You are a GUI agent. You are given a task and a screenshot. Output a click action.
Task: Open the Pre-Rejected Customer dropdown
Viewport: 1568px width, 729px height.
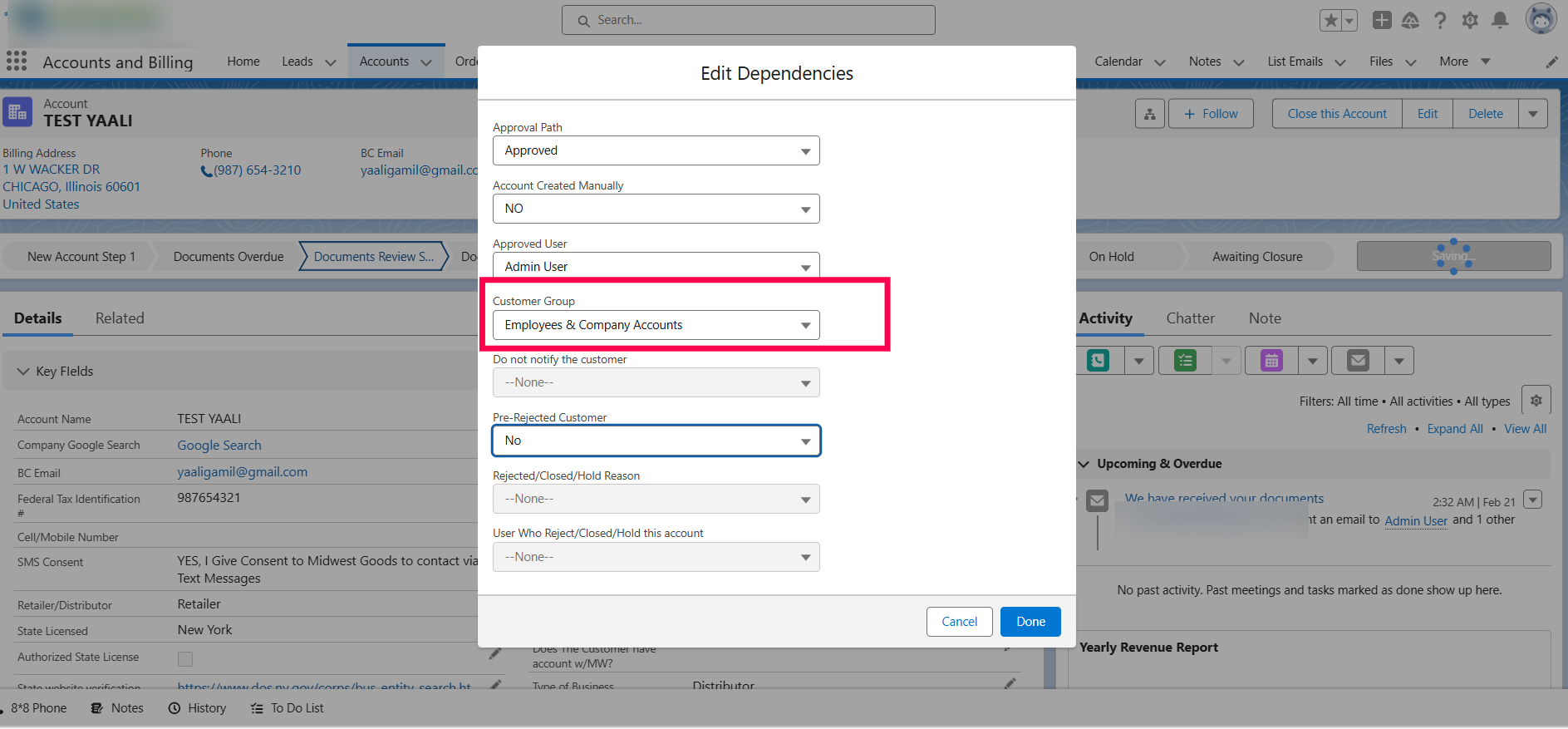[656, 441]
